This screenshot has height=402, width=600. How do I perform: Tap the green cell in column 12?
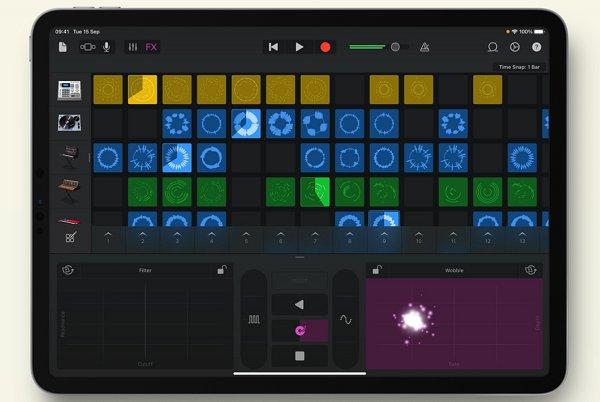click(488, 192)
